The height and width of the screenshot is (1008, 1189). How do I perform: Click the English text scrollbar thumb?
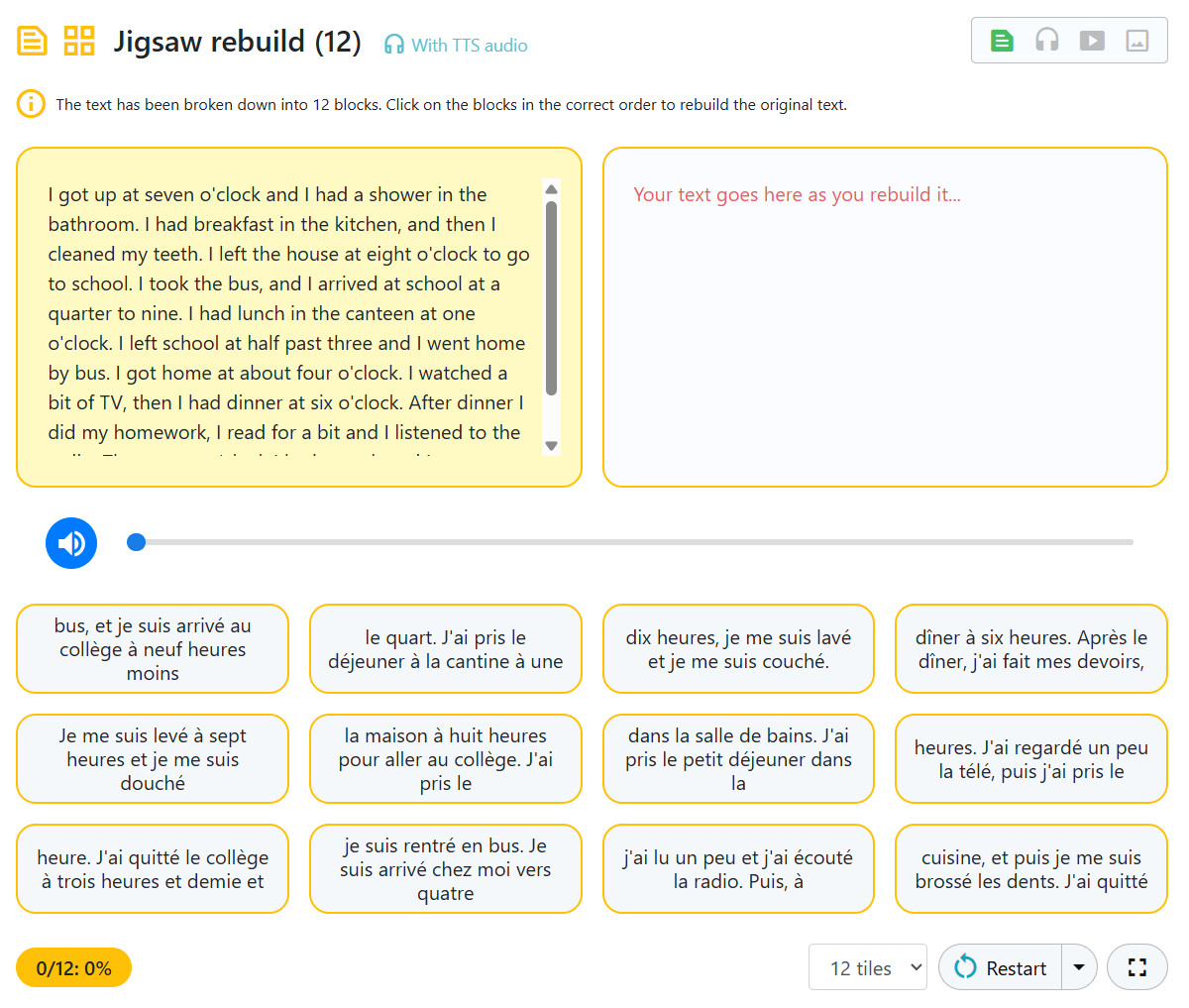[552, 298]
